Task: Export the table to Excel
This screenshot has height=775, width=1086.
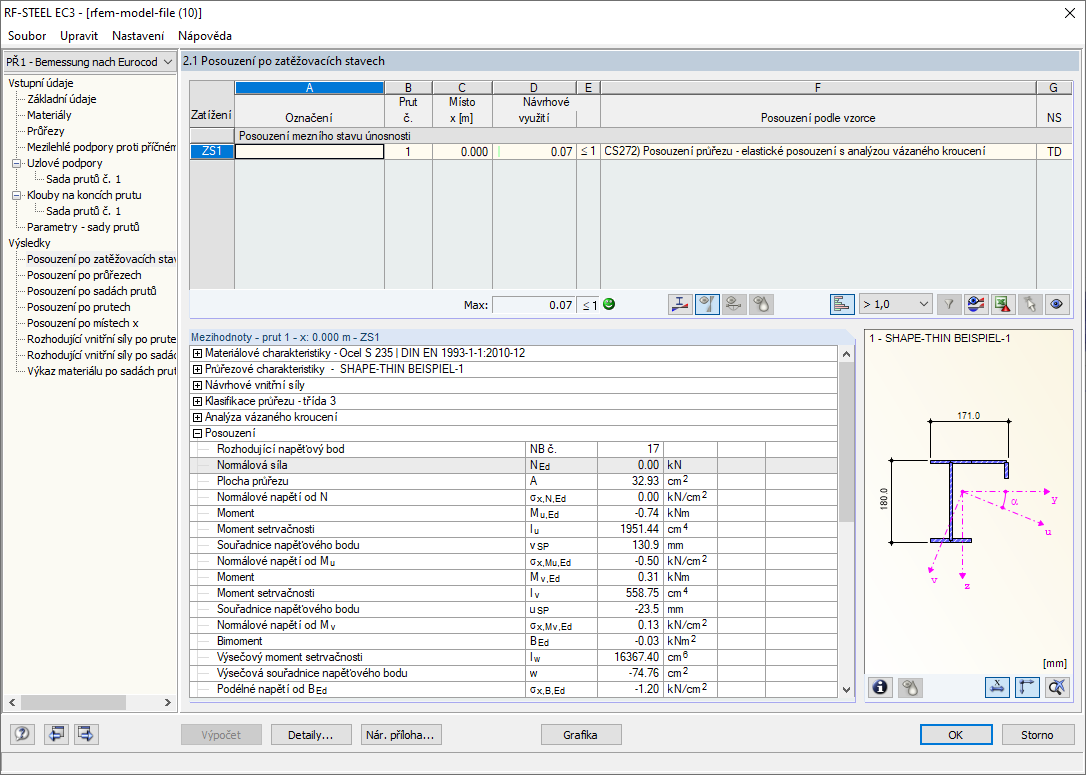Action: pyautogui.click(x=1003, y=304)
